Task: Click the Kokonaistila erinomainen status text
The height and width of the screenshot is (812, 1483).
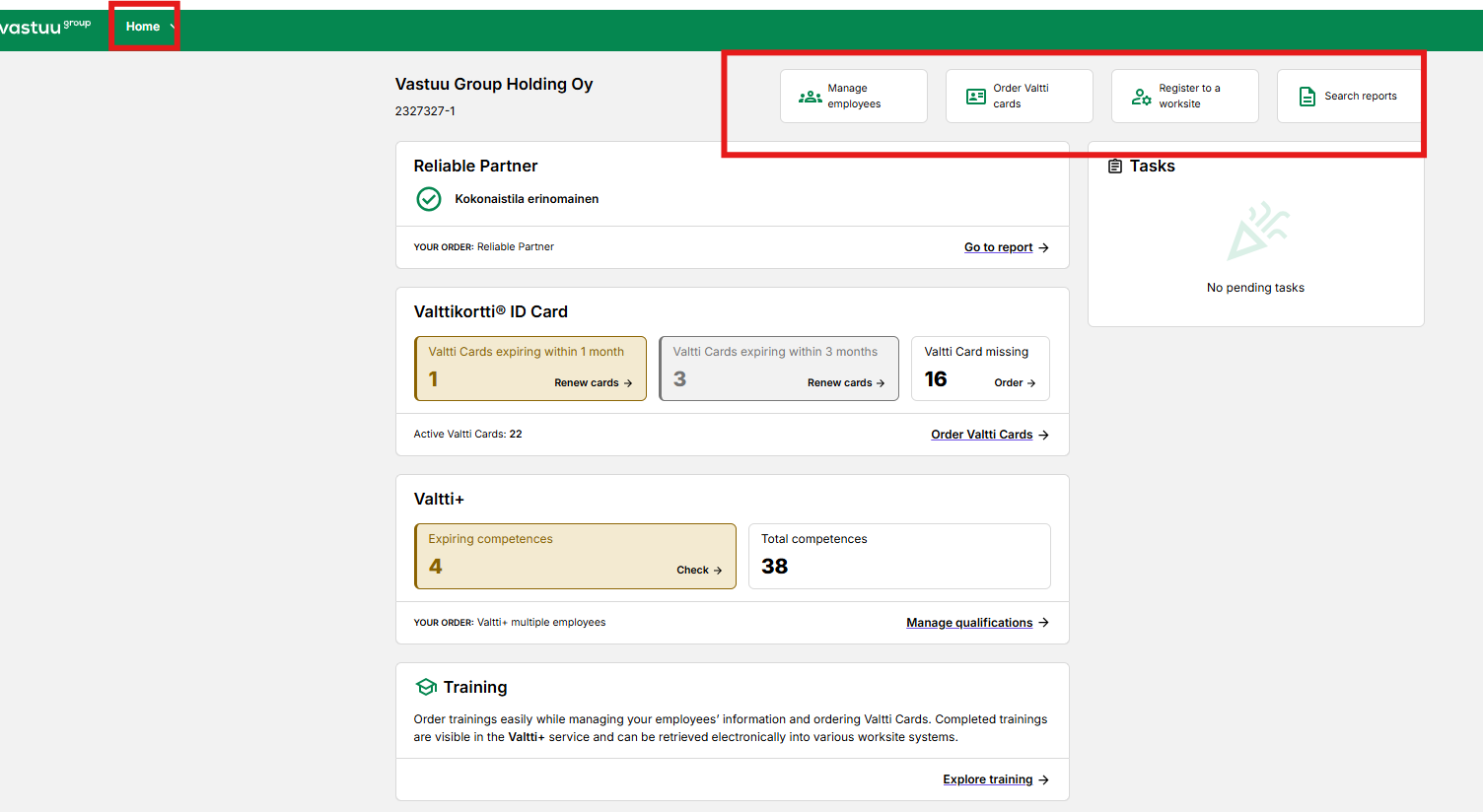Action: (527, 199)
